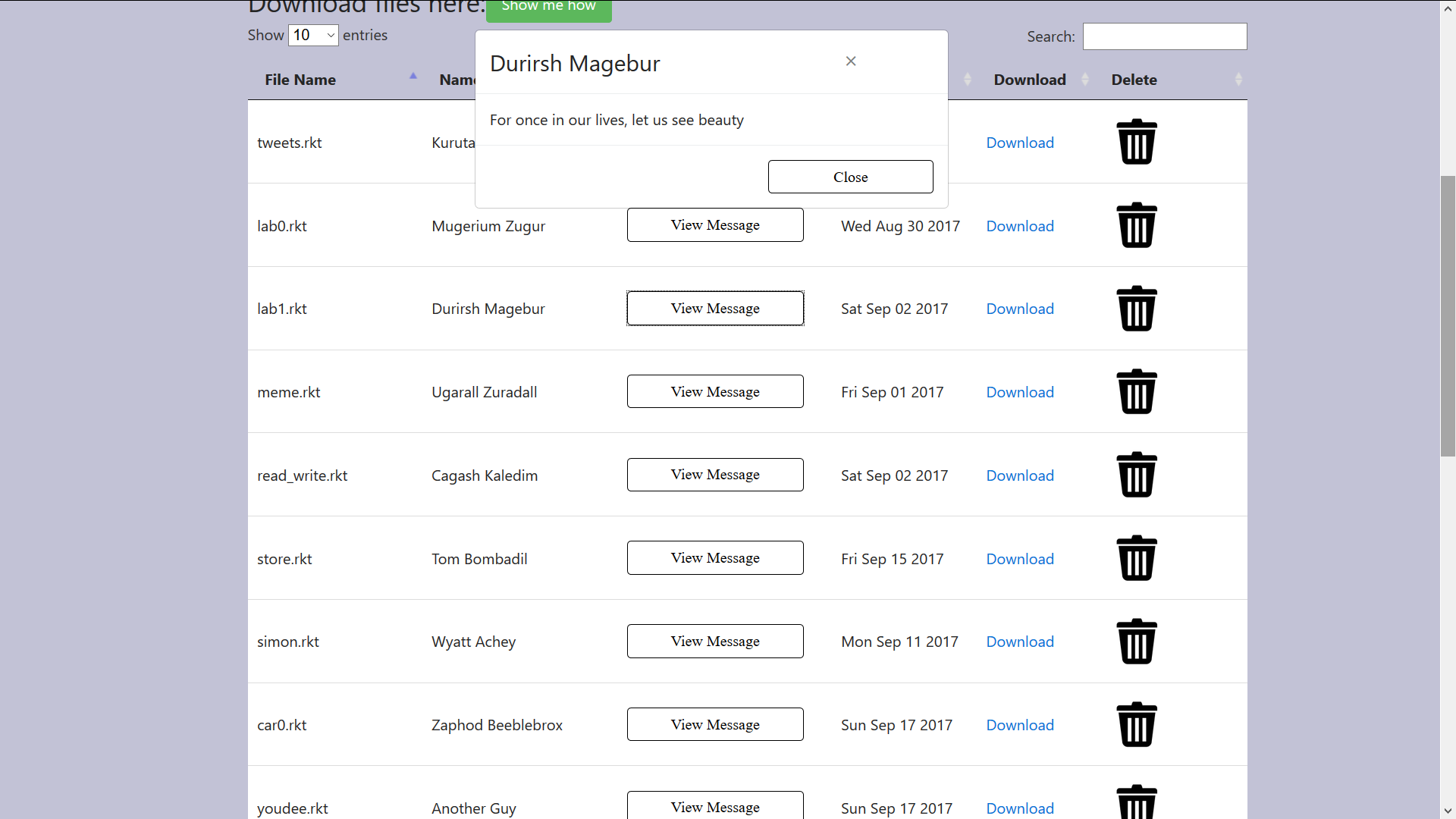Click trash icon for simon.rkt
1456x819 pixels.
(1136, 642)
